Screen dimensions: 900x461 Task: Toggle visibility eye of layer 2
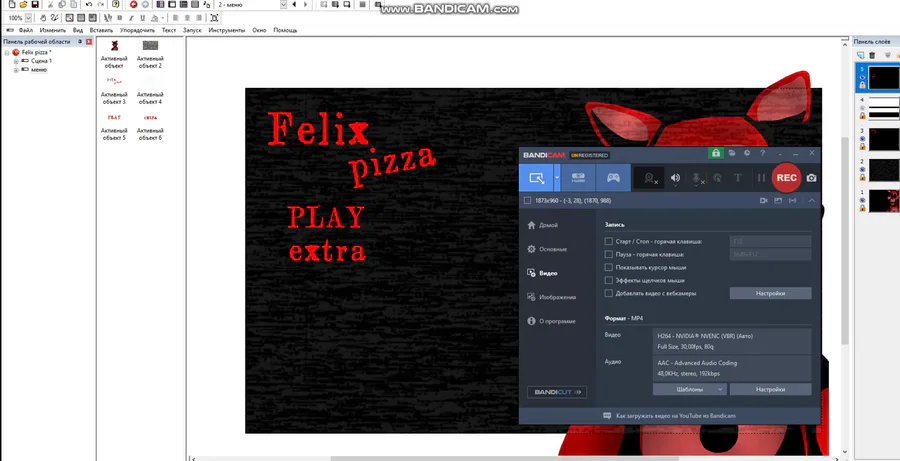tap(862, 169)
